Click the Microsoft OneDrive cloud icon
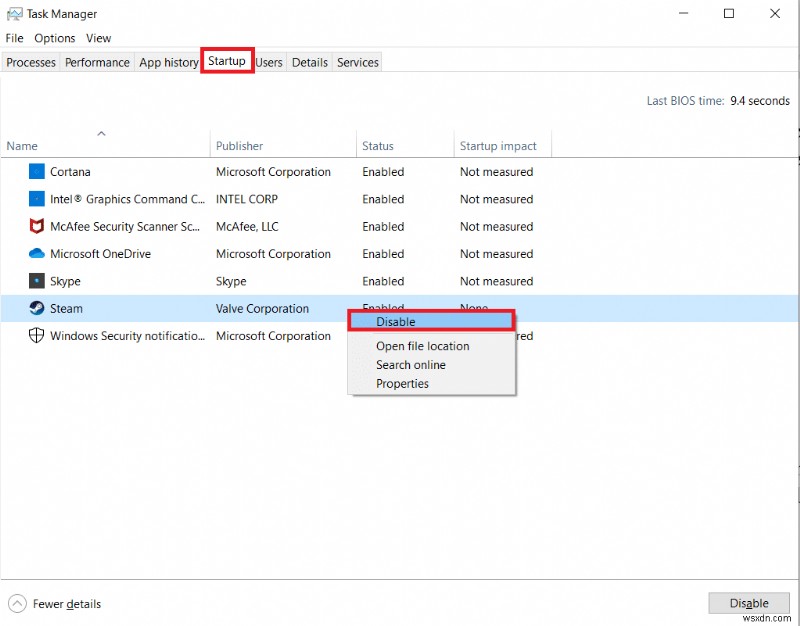Image resolution: width=800 pixels, height=626 pixels. 35,254
